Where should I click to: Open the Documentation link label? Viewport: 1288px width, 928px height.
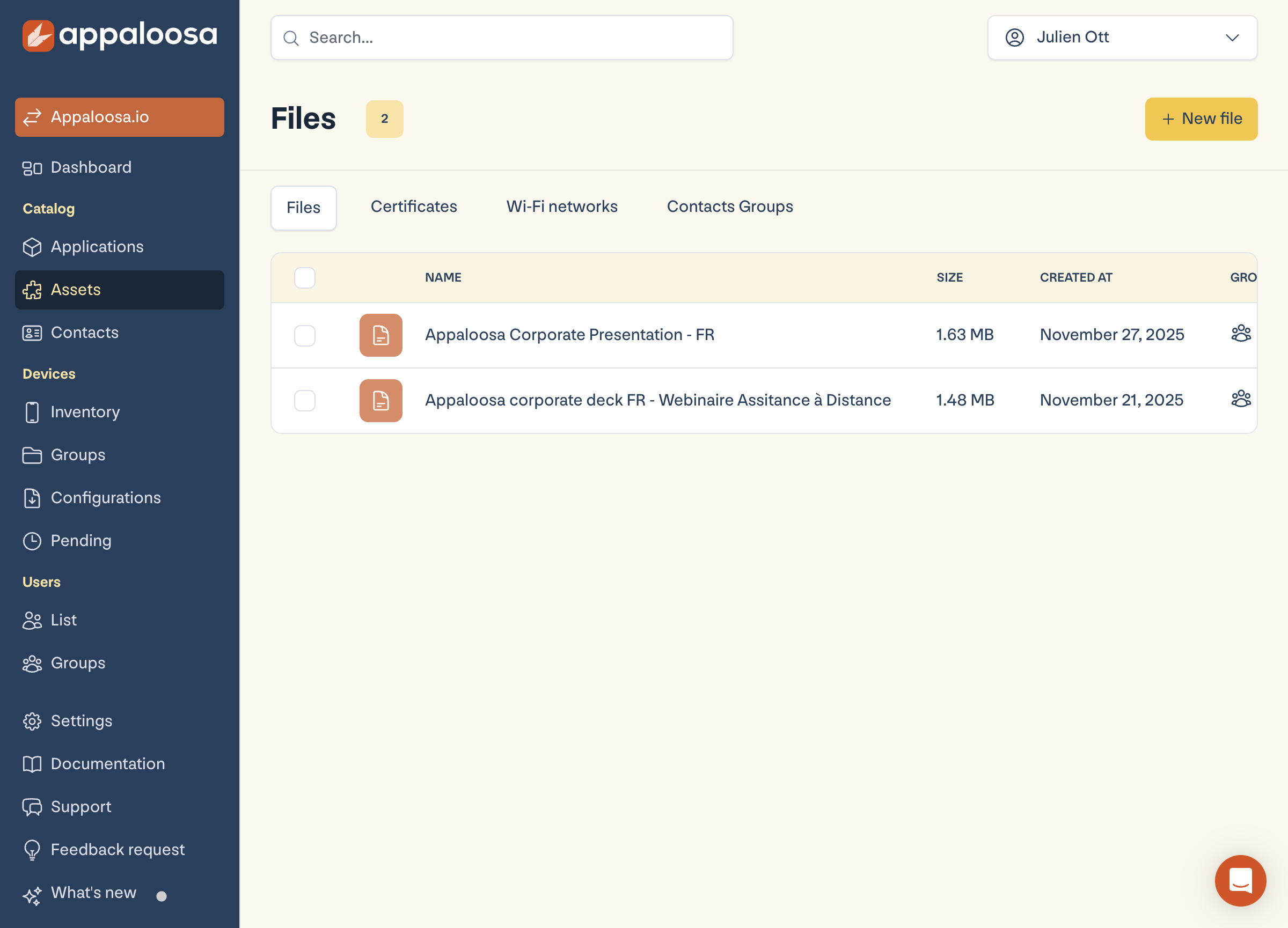108,764
